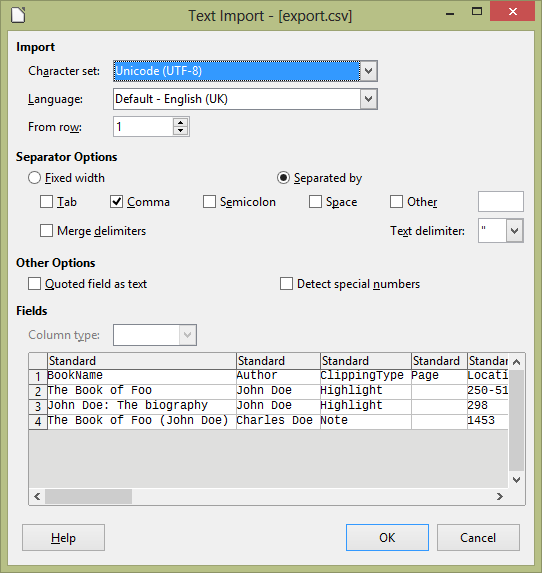The height and width of the screenshot is (573, 542).
Task: Click preview scrollbar down arrow
Action: pos(516,480)
